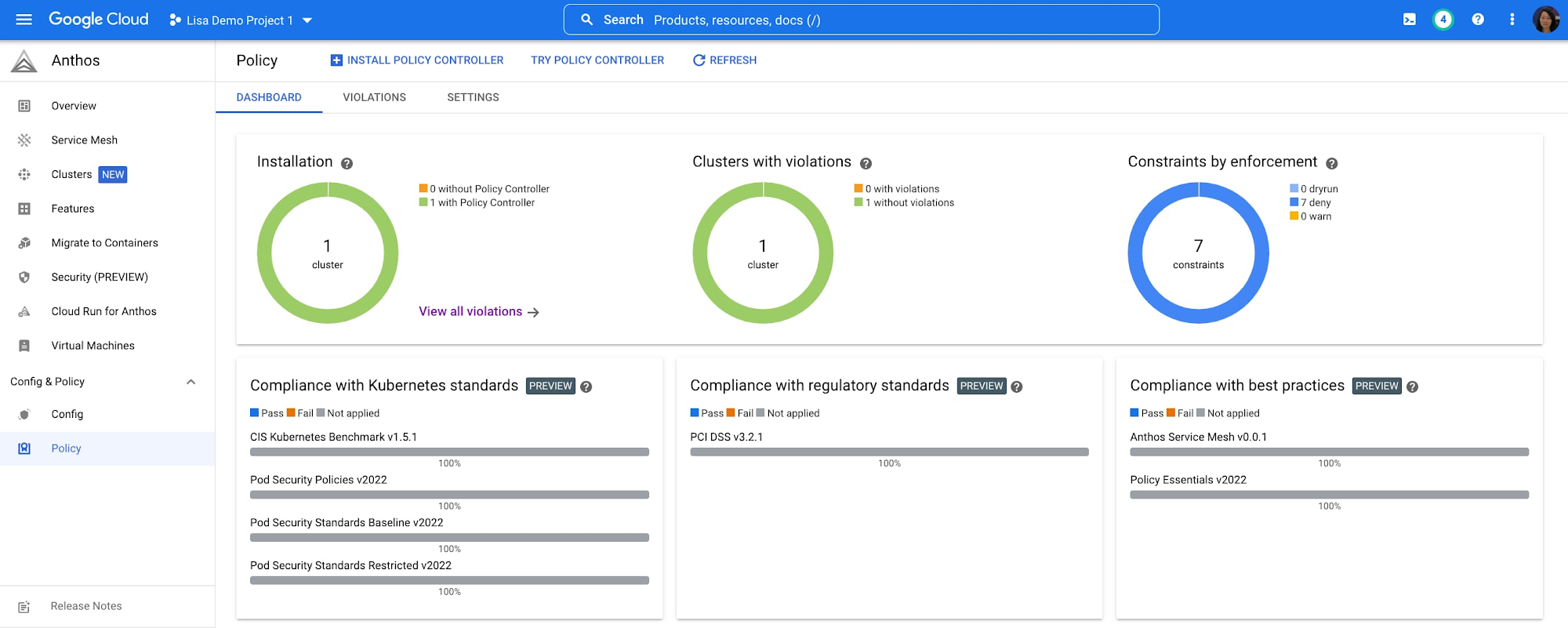Switch to the Dashboard tab
The height and width of the screenshot is (628, 1568).
(x=269, y=97)
